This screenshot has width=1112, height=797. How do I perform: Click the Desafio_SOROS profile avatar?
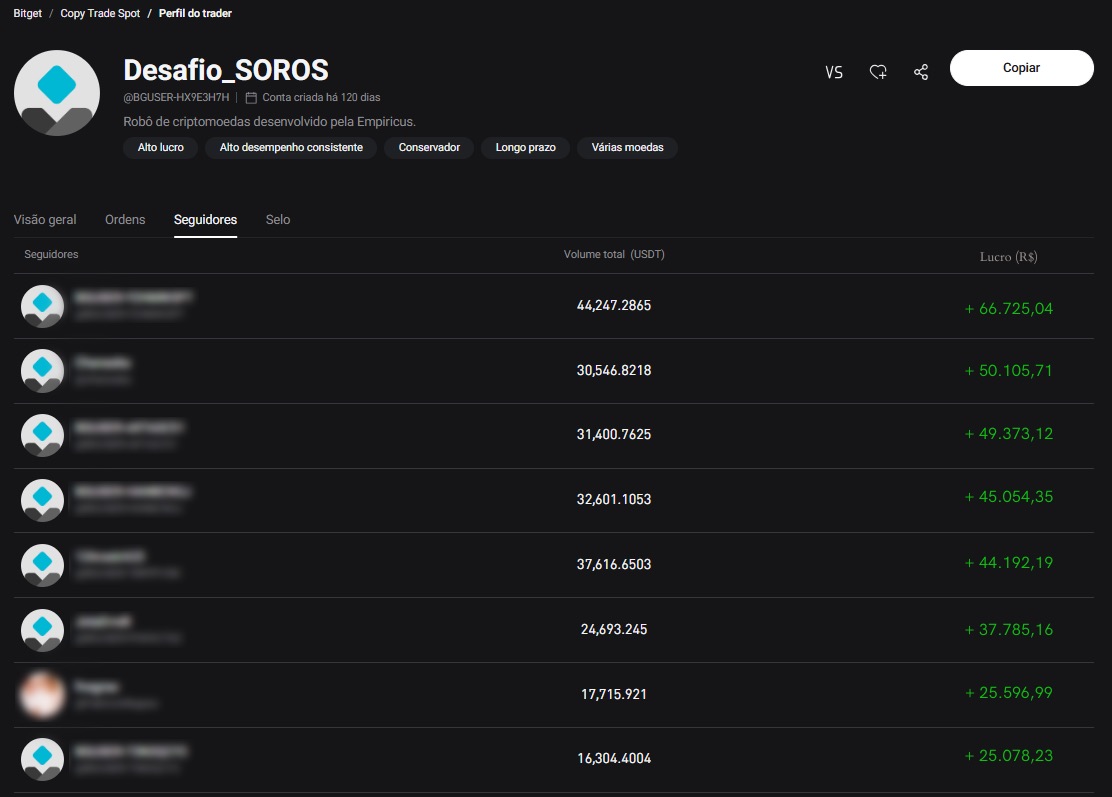(57, 93)
